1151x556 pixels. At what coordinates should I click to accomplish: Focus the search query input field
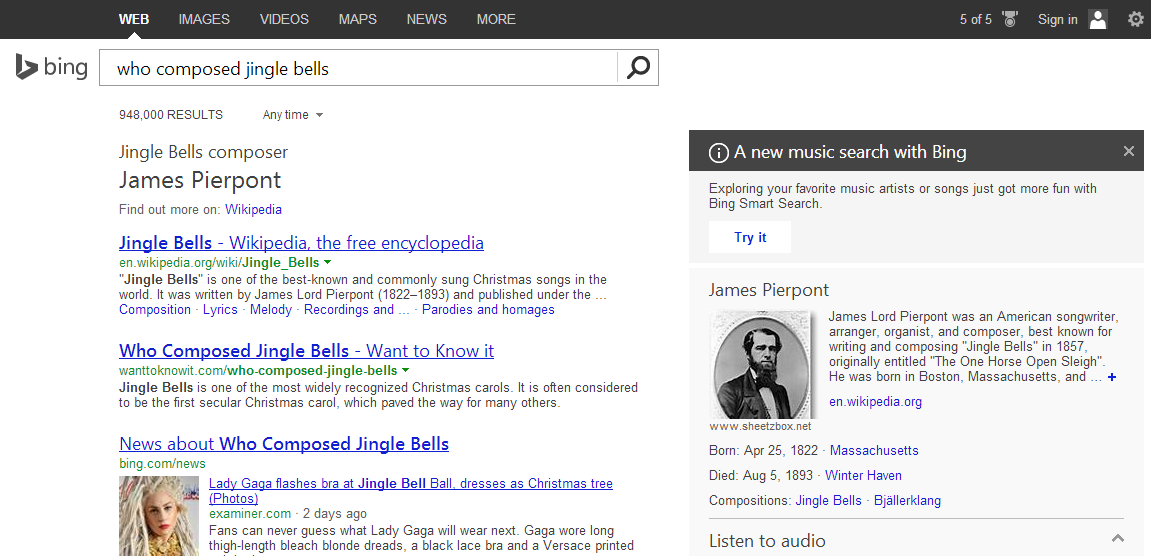[358, 68]
